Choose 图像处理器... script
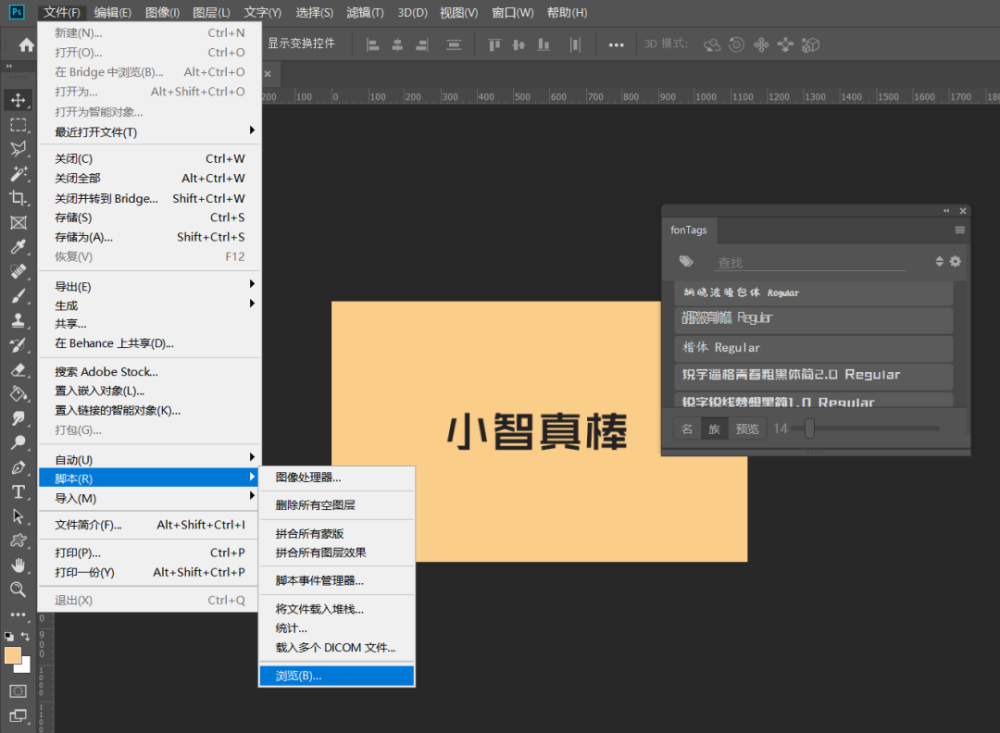Screen dimensions: 1000x733 coord(337,477)
